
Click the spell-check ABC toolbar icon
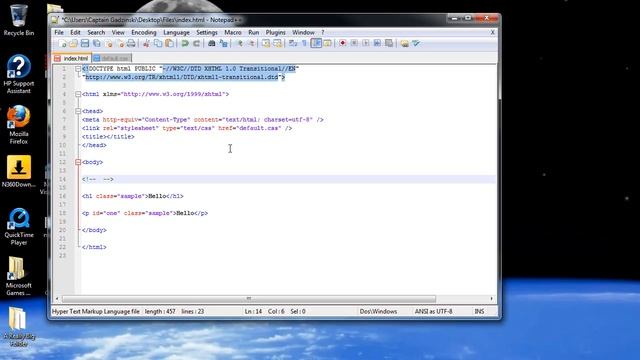pos(416,43)
